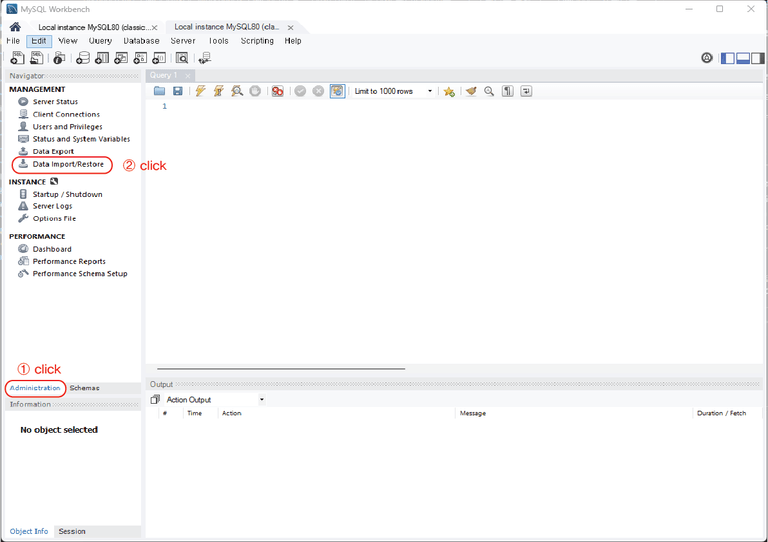Close the Query 1 tab
Screen dimensions: 768x542
(x=188, y=75)
